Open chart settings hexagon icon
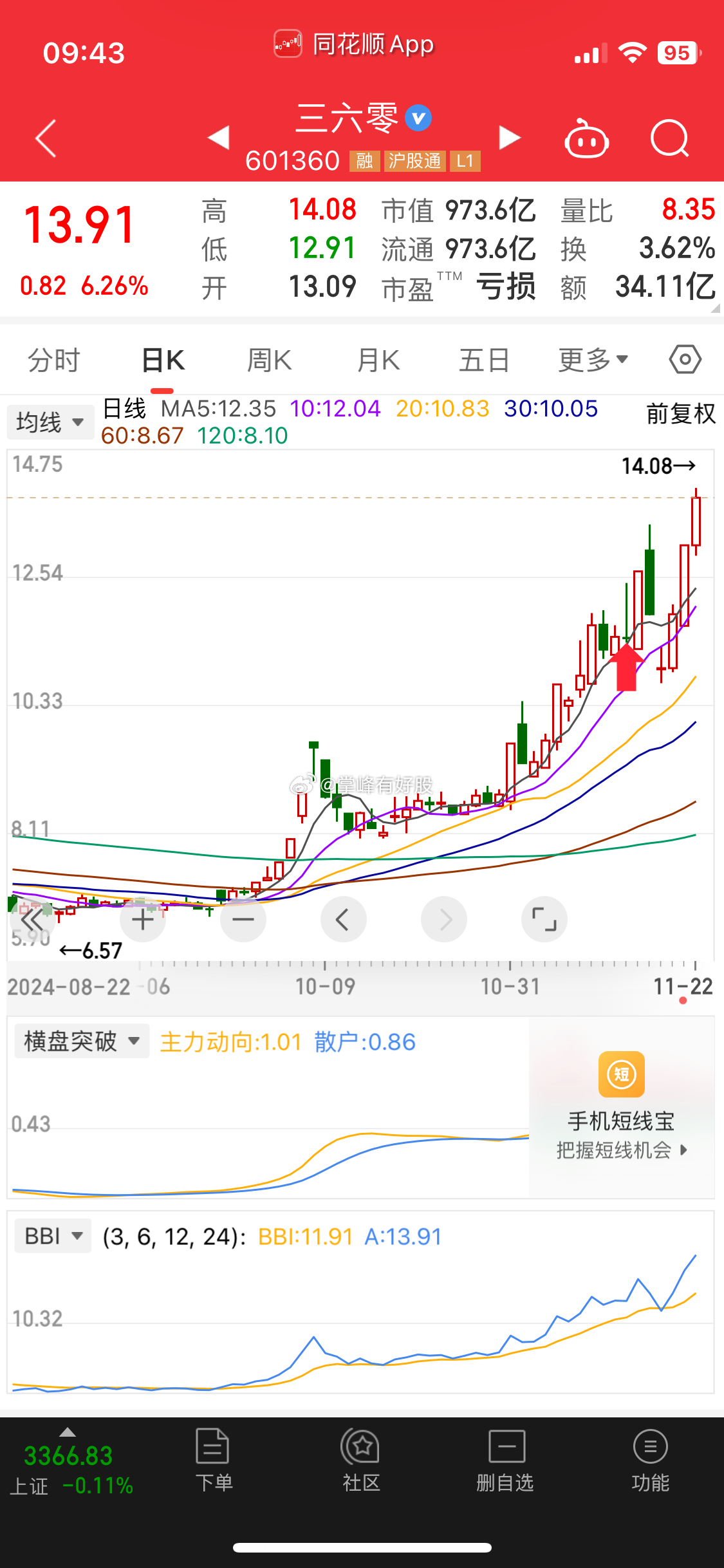724x1568 pixels. pyautogui.click(x=685, y=359)
